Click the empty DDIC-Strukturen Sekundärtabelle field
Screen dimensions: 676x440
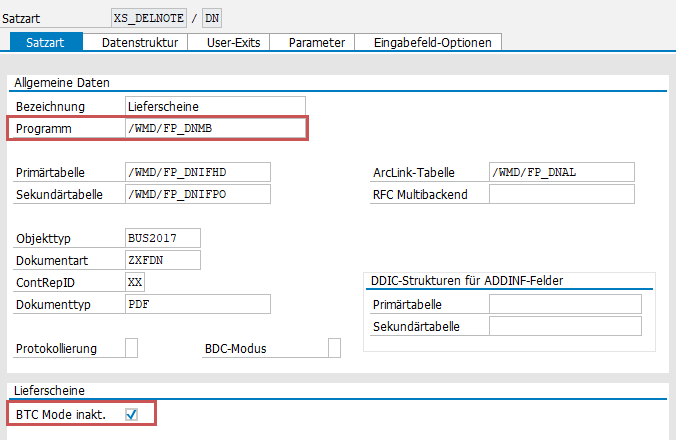point(565,326)
